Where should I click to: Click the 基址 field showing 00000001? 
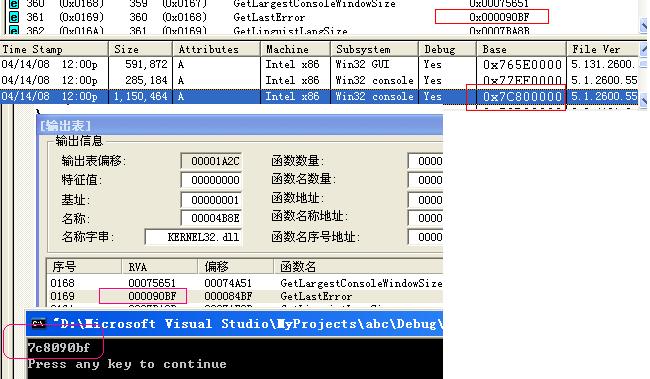[x=211, y=200]
